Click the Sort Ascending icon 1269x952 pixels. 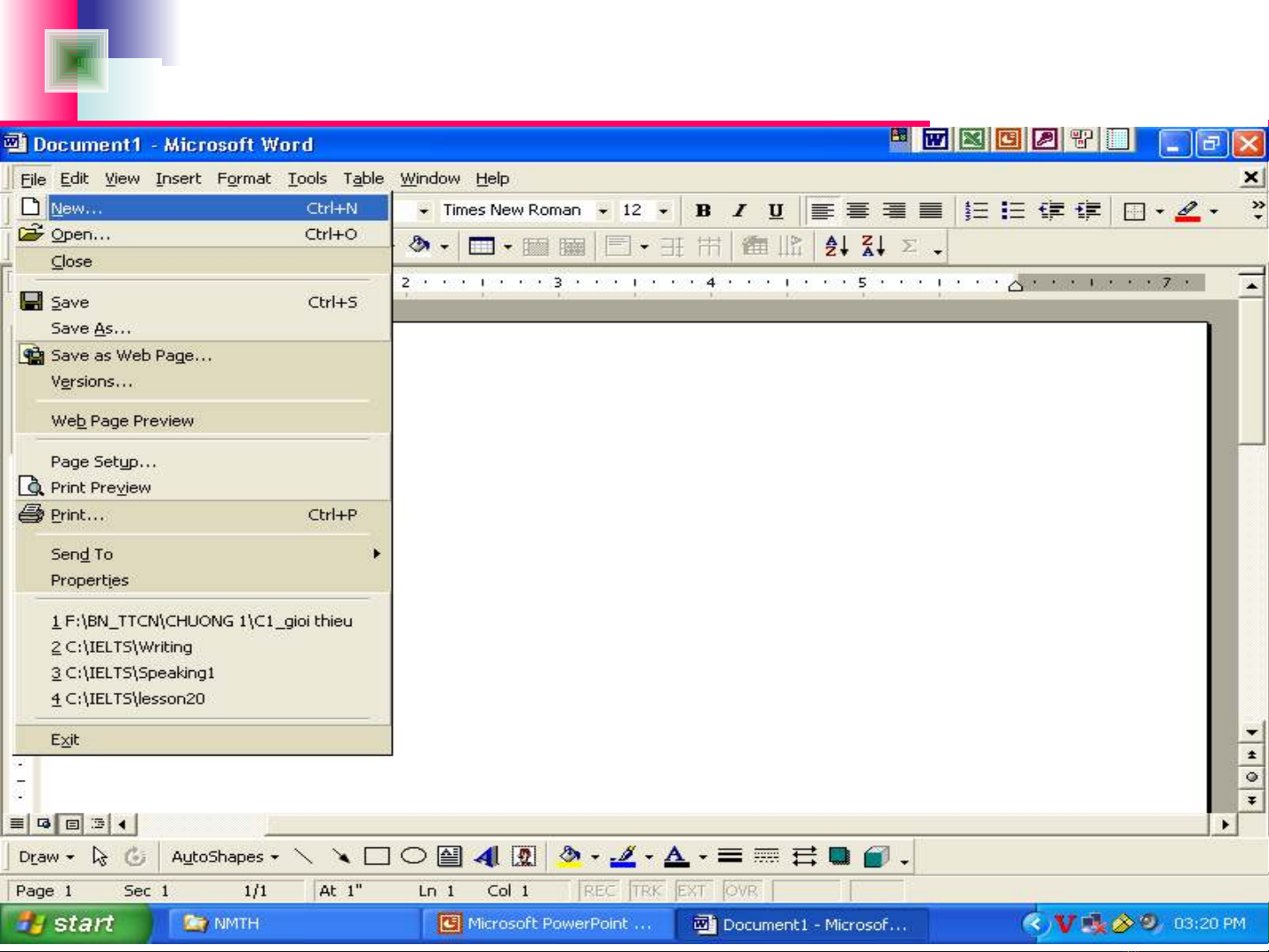(x=836, y=246)
